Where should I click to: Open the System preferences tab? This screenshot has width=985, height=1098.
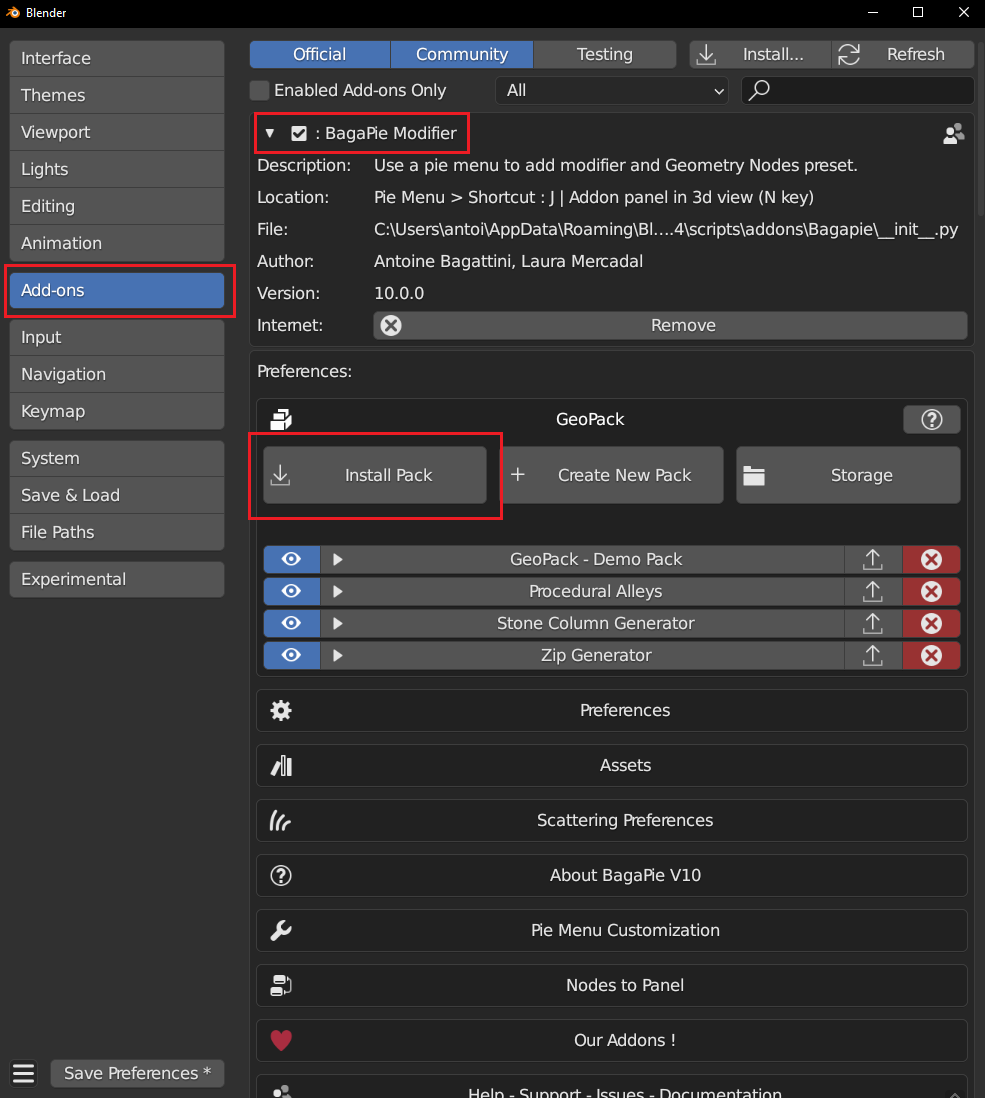click(117, 459)
